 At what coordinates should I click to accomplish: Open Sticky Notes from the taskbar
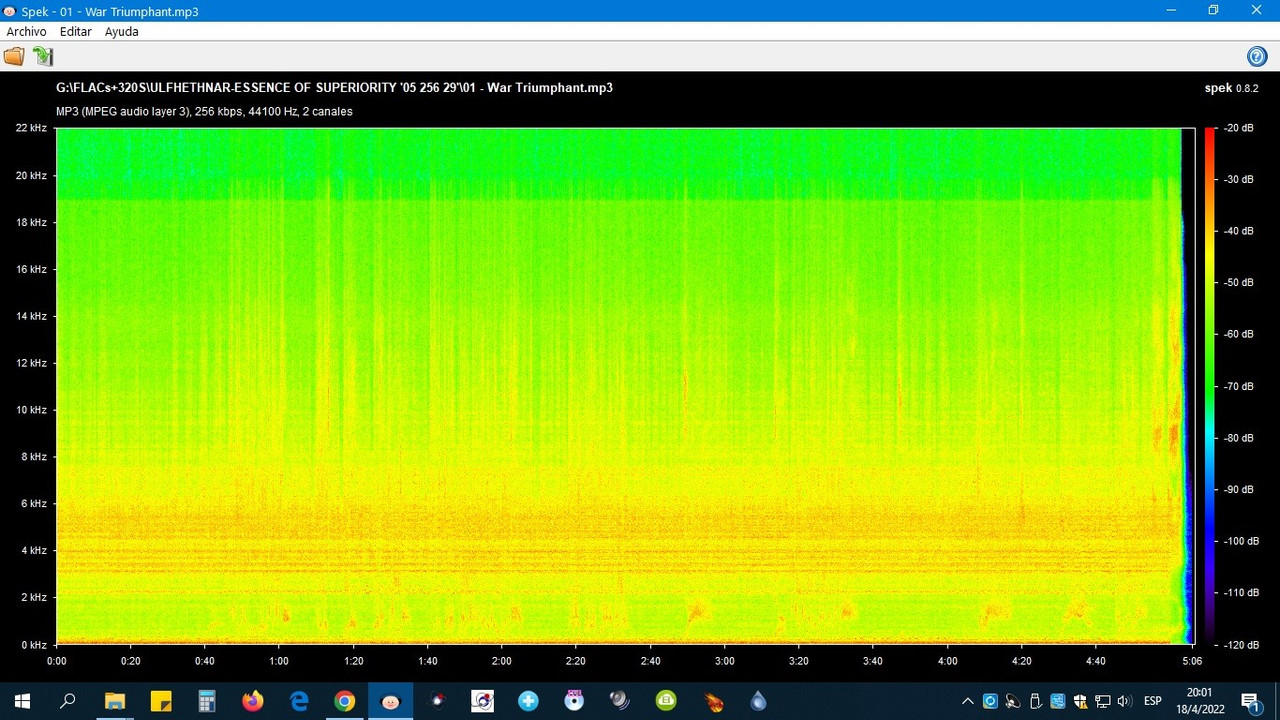160,701
